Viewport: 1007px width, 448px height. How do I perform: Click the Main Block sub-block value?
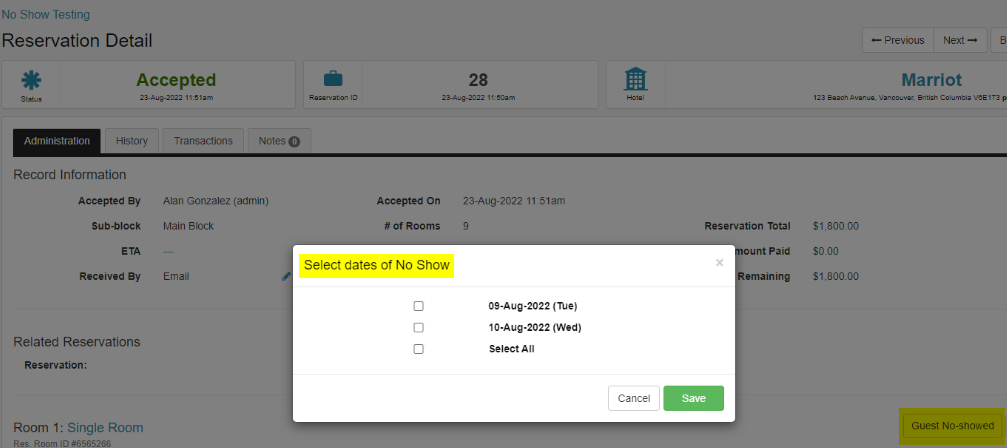point(188,226)
